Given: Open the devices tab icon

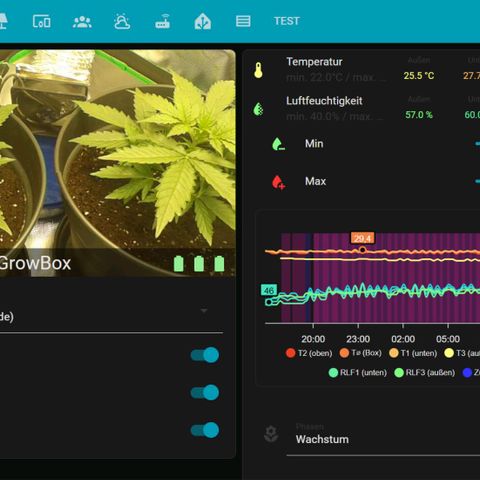Looking at the screenshot, I should (42, 21).
